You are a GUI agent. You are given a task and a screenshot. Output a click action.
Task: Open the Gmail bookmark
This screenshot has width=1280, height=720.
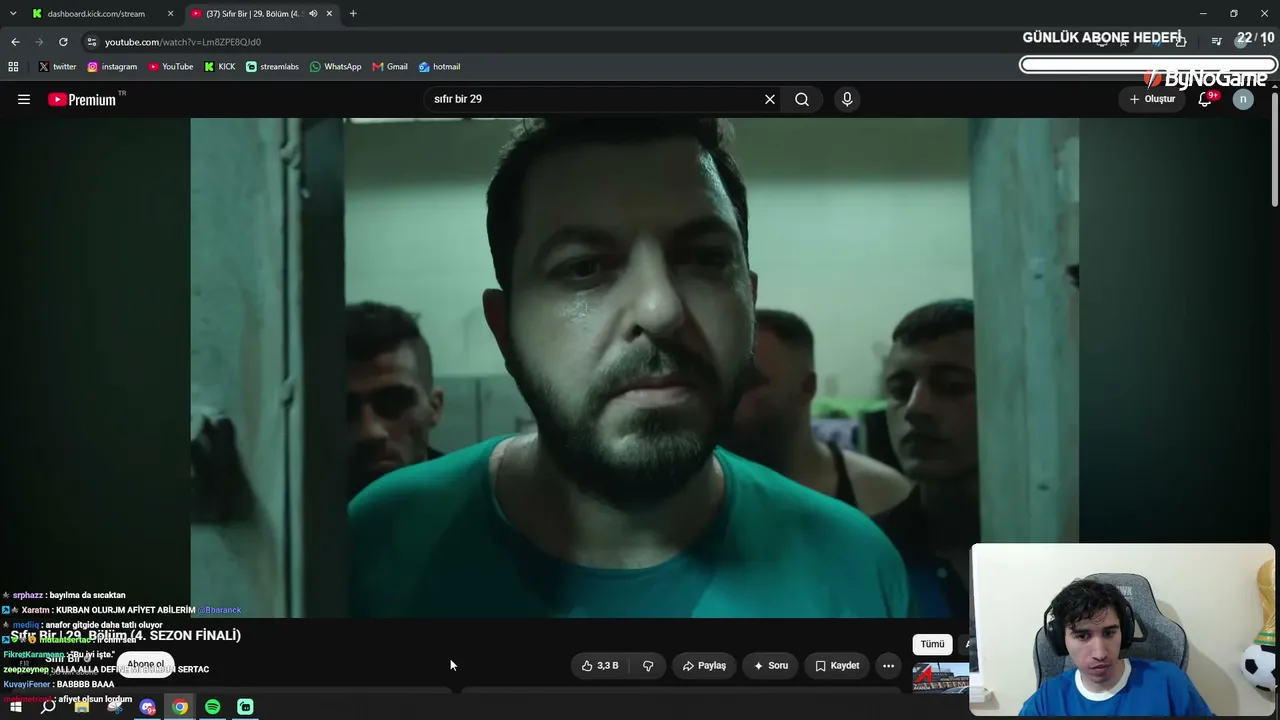click(390, 67)
